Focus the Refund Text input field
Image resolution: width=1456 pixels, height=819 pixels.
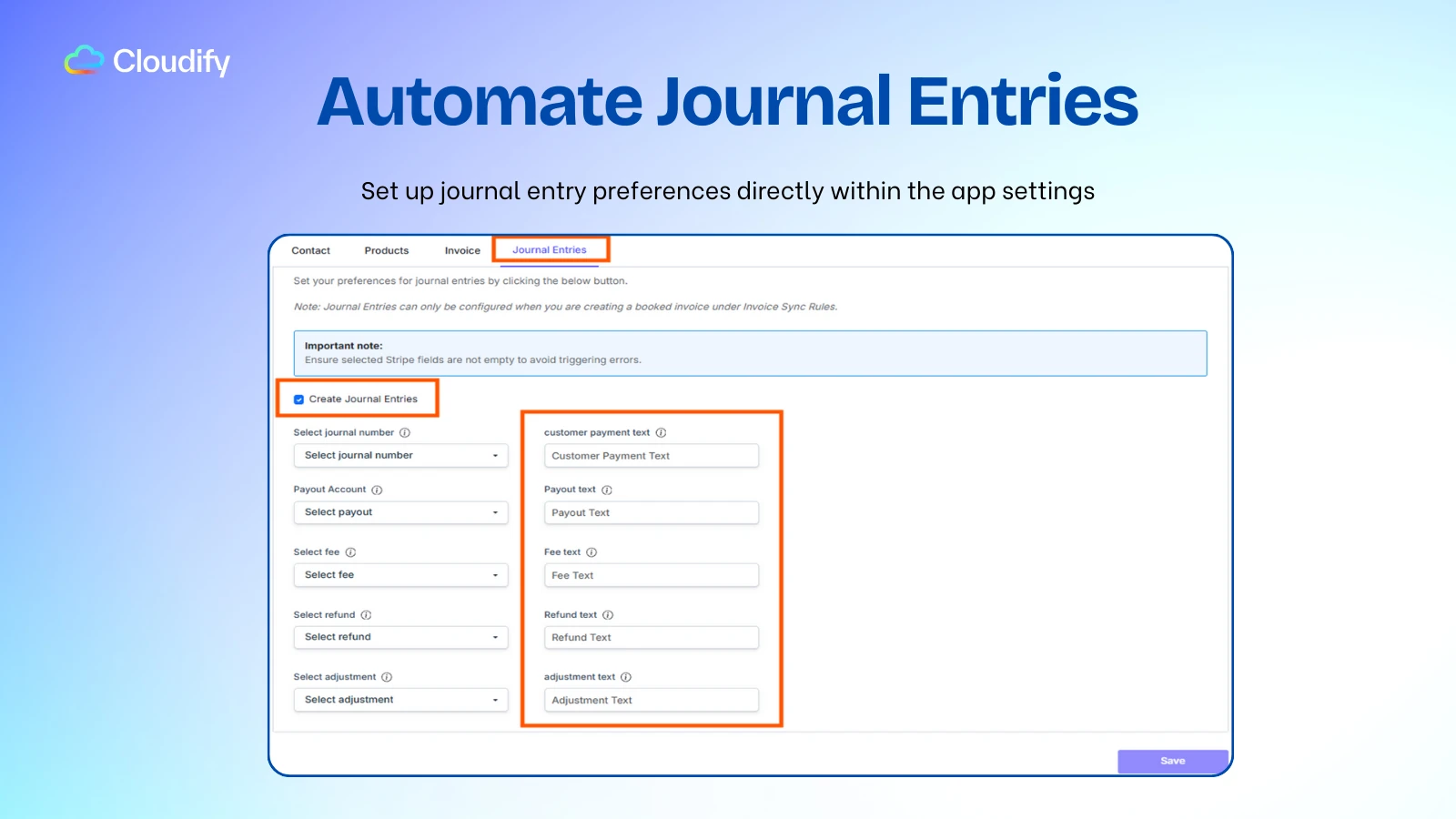click(652, 638)
